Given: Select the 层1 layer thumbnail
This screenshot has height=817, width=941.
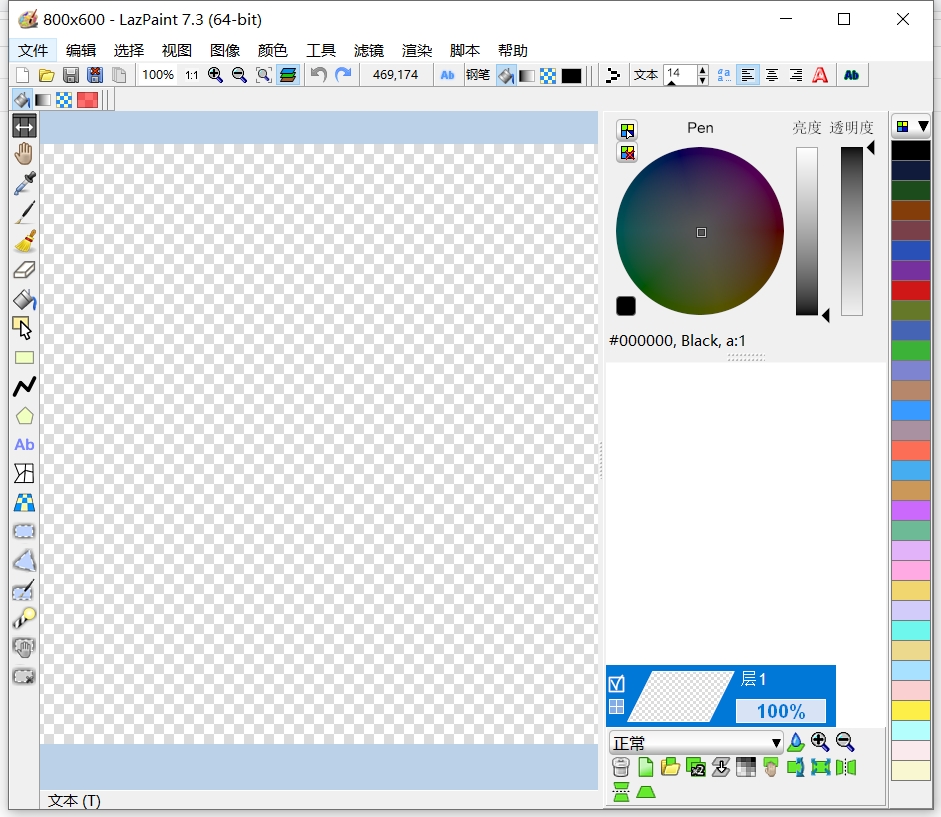Looking at the screenshot, I should point(683,696).
